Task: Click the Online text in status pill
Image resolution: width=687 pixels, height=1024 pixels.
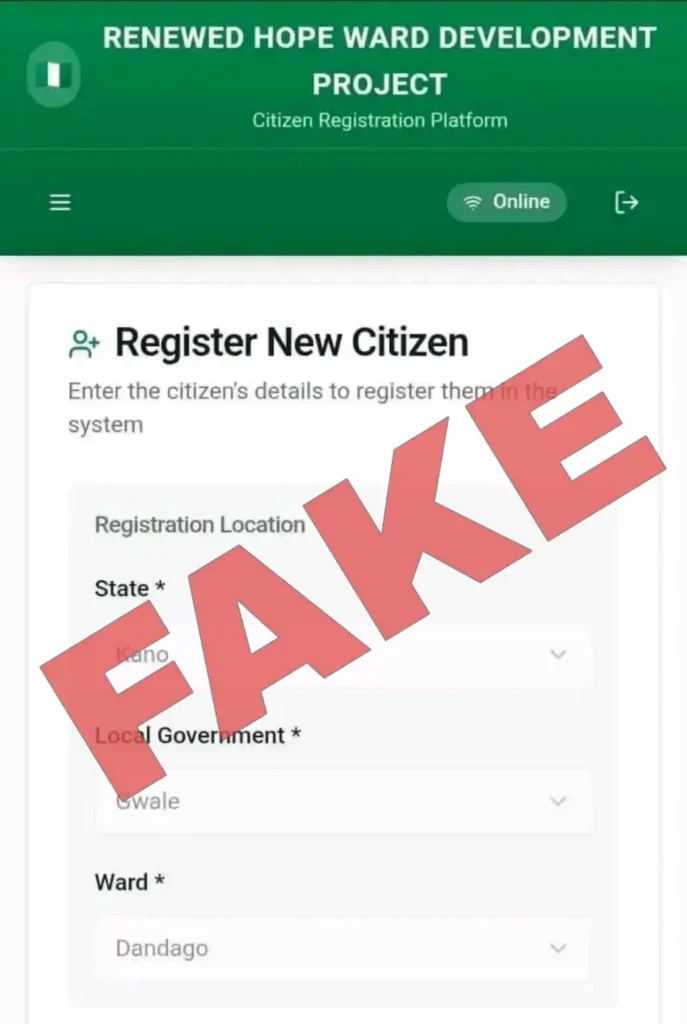Action: coord(521,202)
